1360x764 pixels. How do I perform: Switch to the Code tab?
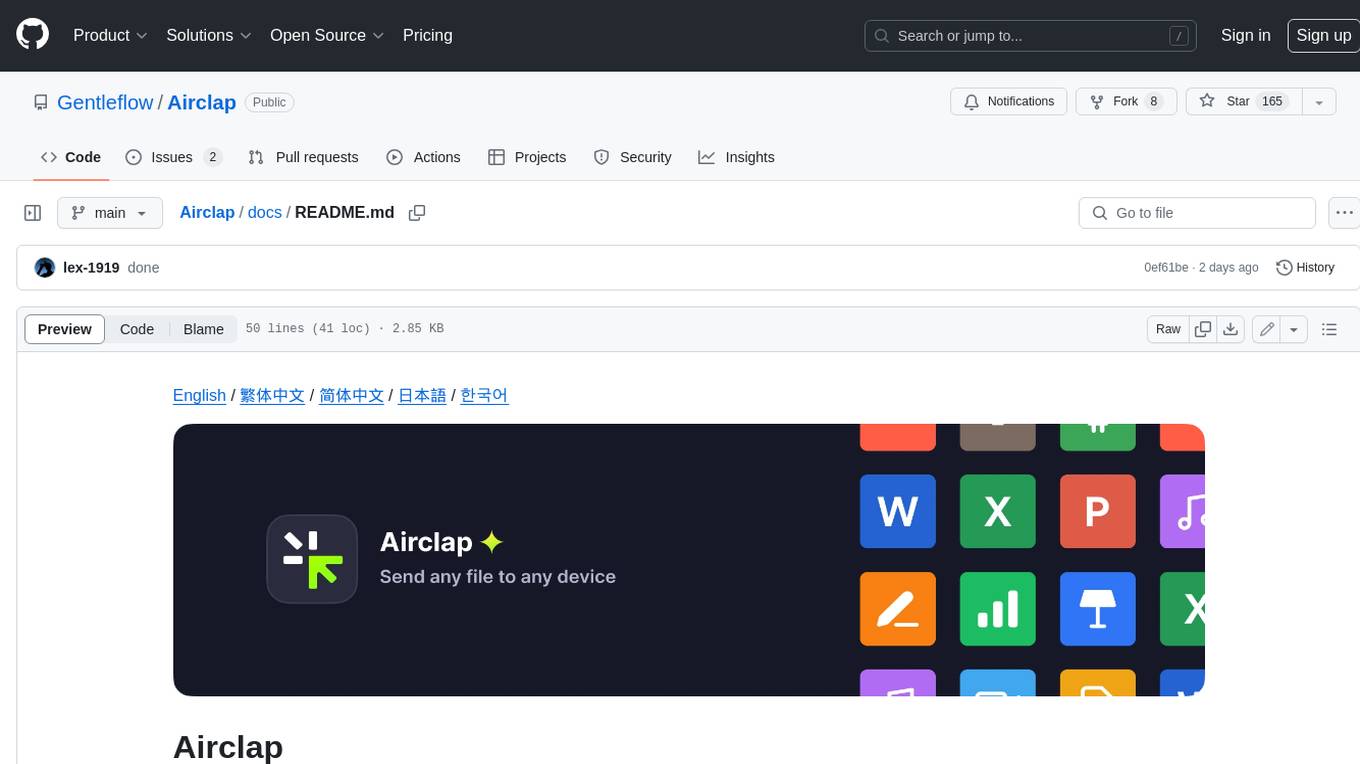coord(71,157)
